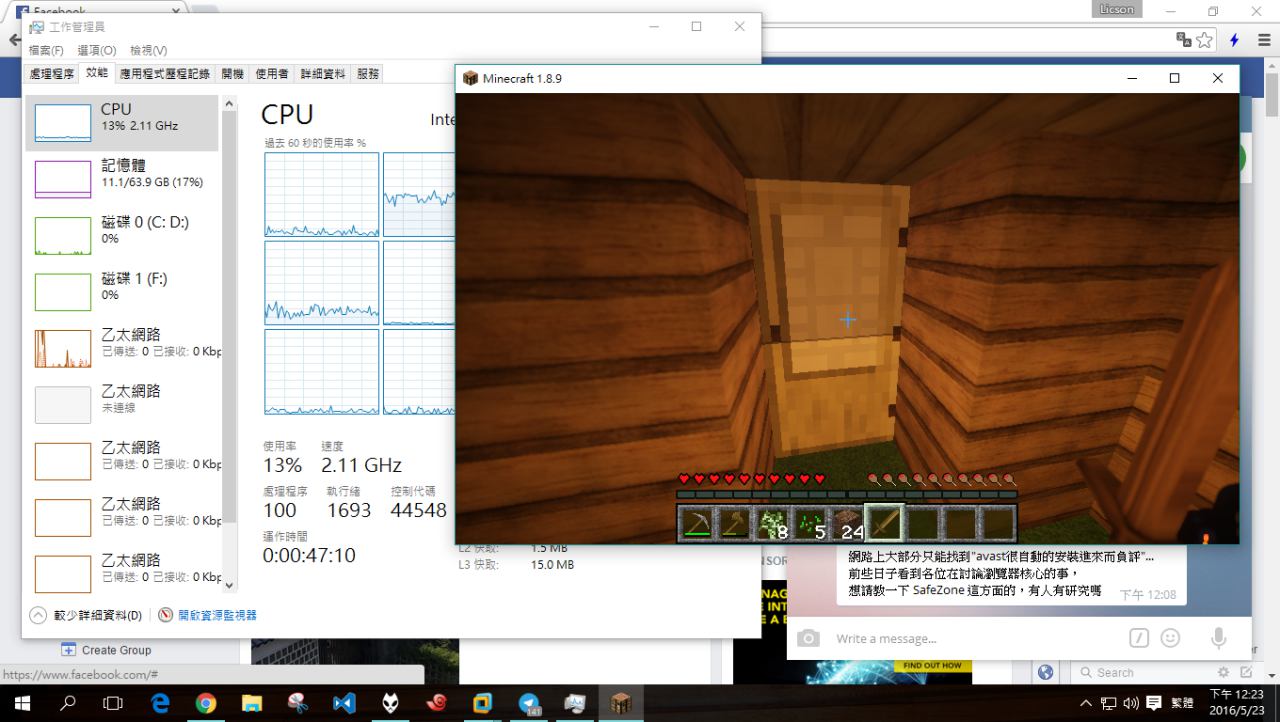The image size is (1280, 722).
Task: Select 磁碟 0 (C: D:) item
Action: 122,234
